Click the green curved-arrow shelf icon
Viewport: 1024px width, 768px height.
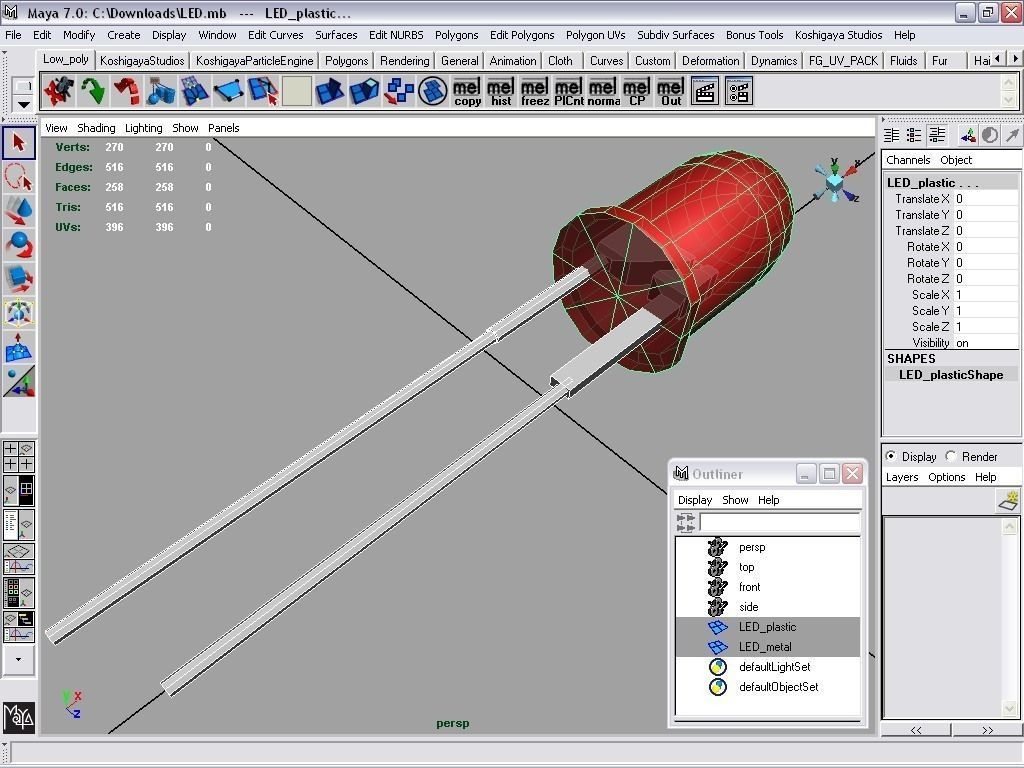93,91
